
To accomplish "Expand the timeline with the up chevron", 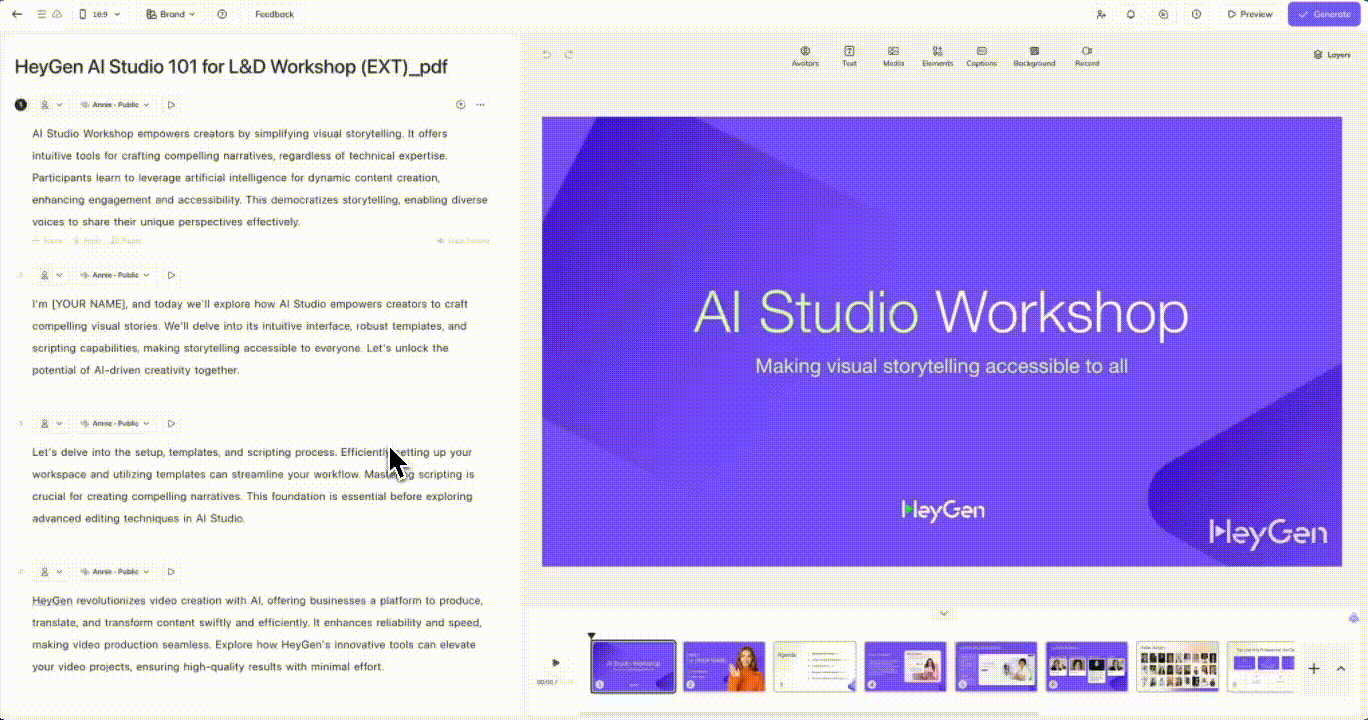I will click(1341, 669).
